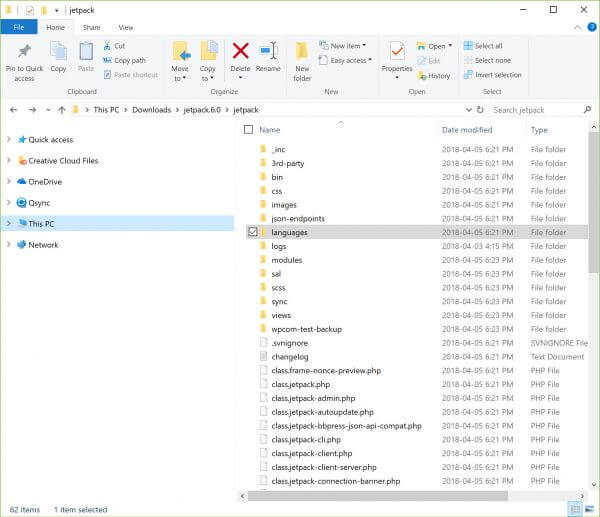Open the Easy access dropdown
This screenshot has height=517, width=600.
(x=346, y=60)
